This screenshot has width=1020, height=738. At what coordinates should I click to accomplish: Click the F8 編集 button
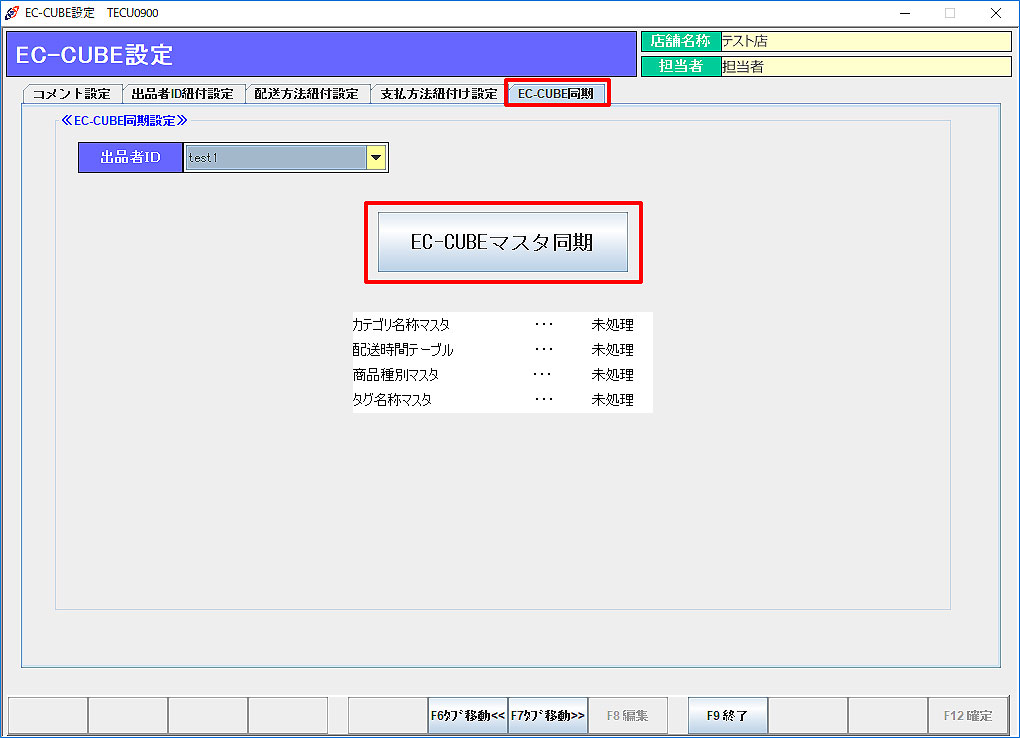(628, 715)
